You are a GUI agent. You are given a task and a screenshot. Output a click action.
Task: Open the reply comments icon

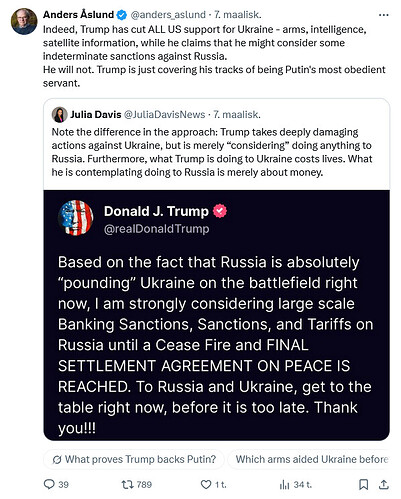[49, 484]
